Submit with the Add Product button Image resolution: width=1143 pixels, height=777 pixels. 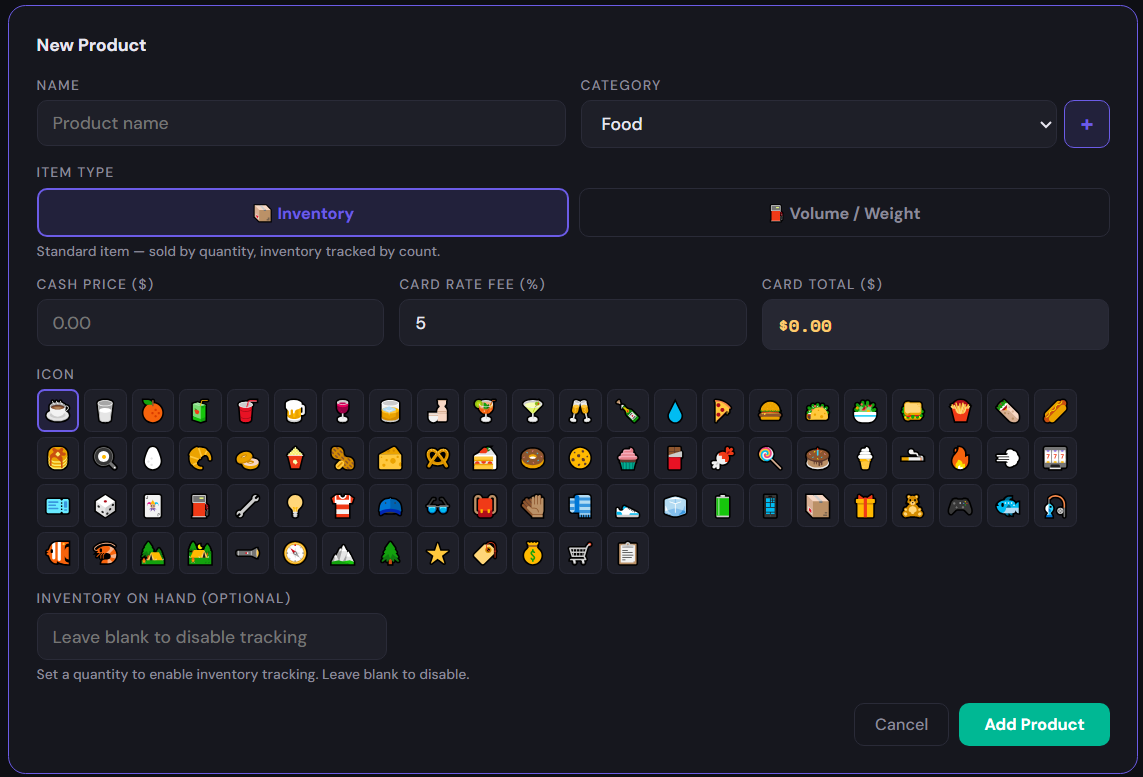click(1034, 725)
